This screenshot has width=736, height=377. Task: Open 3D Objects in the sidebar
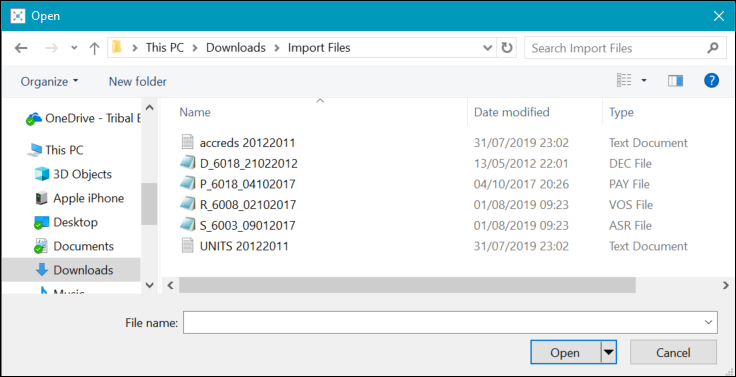pos(73,174)
